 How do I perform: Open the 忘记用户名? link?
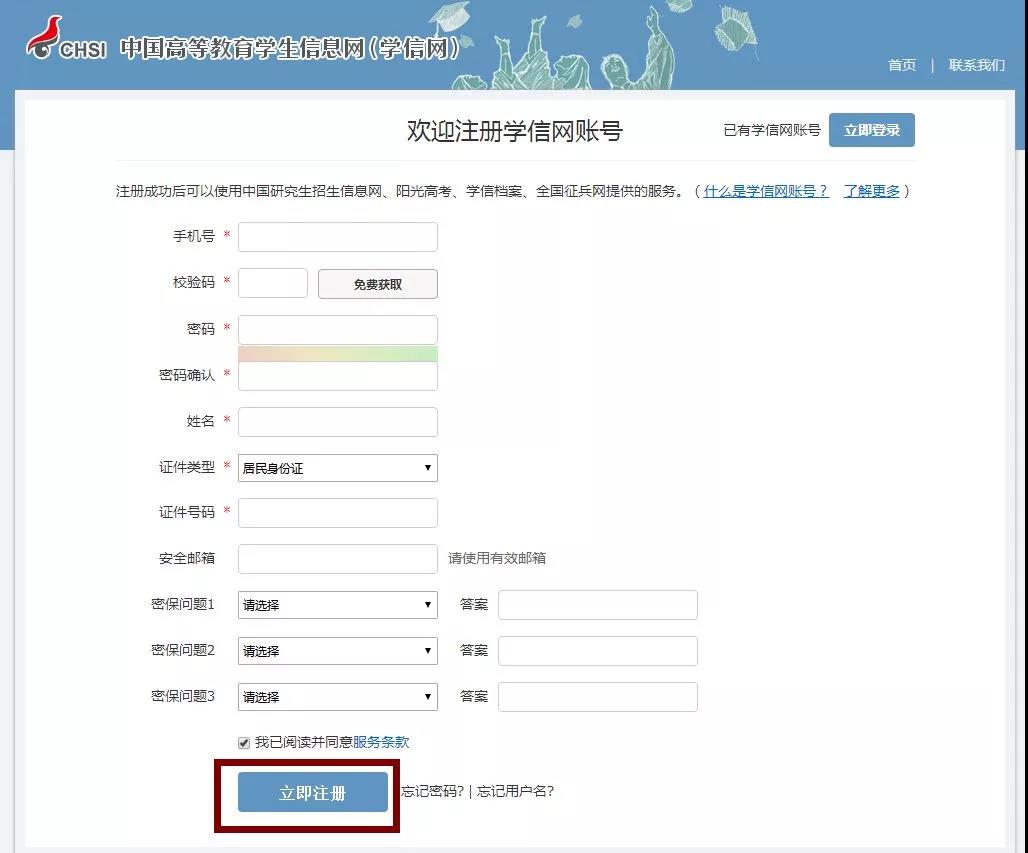[x=515, y=791]
